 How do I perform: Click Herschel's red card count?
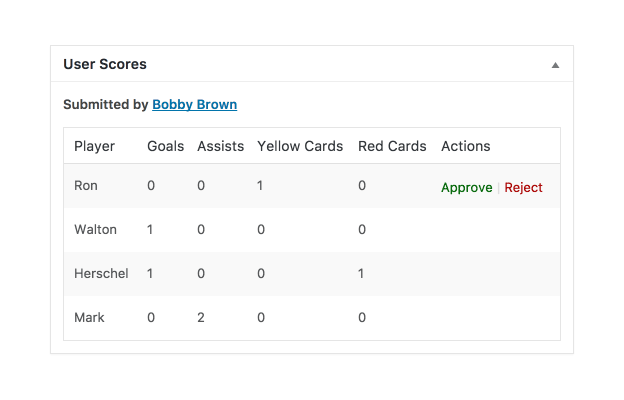coord(362,274)
